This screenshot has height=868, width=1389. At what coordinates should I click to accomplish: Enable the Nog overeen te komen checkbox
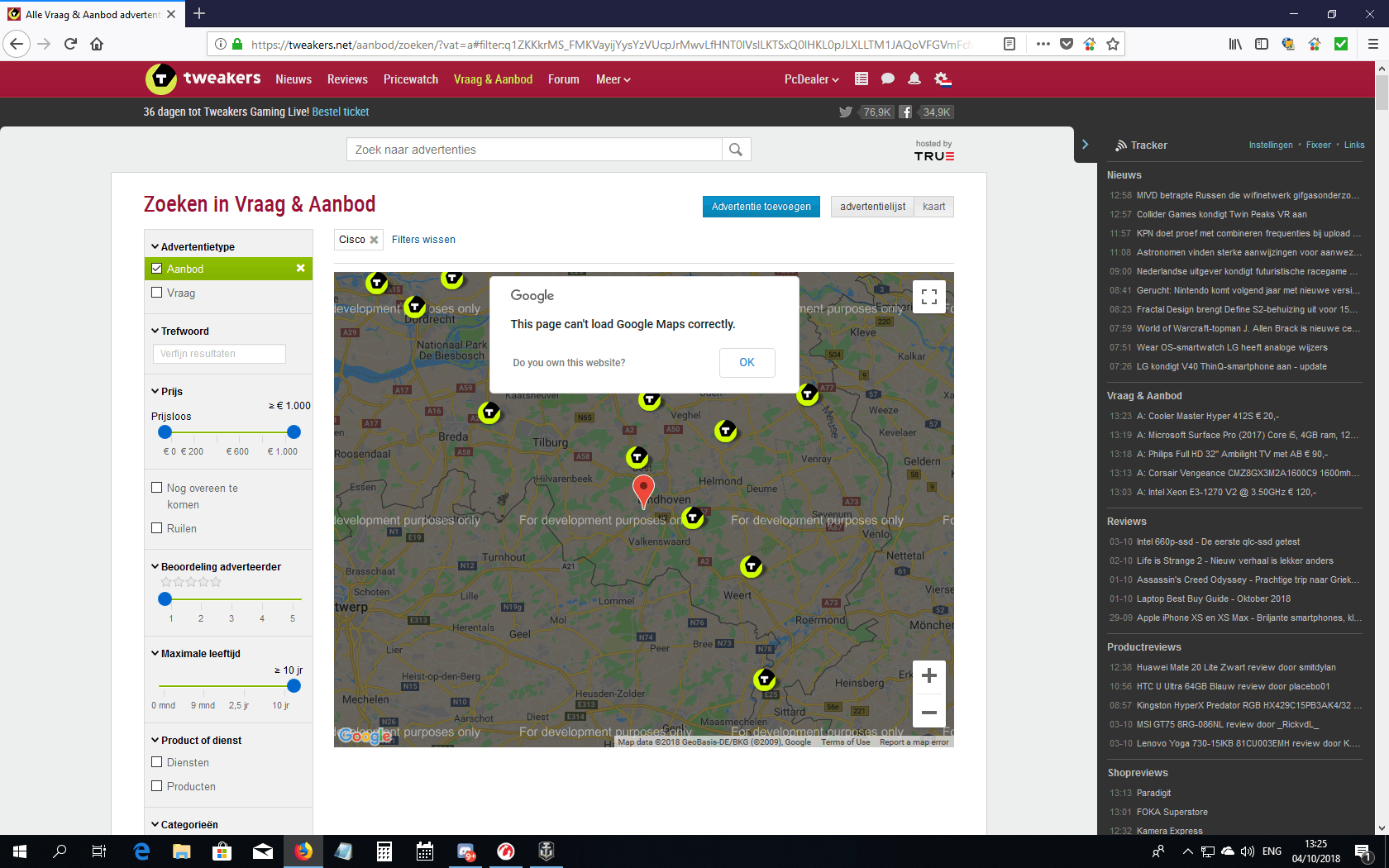(x=157, y=488)
